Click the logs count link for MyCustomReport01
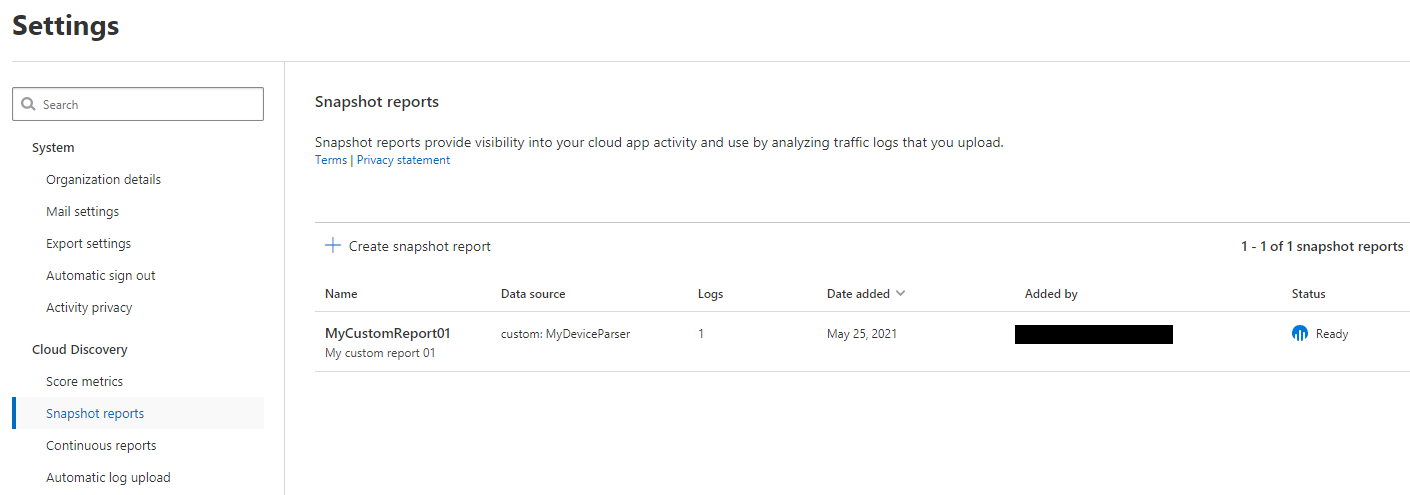The height and width of the screenshot is (495, 1410). coord(701,334)
